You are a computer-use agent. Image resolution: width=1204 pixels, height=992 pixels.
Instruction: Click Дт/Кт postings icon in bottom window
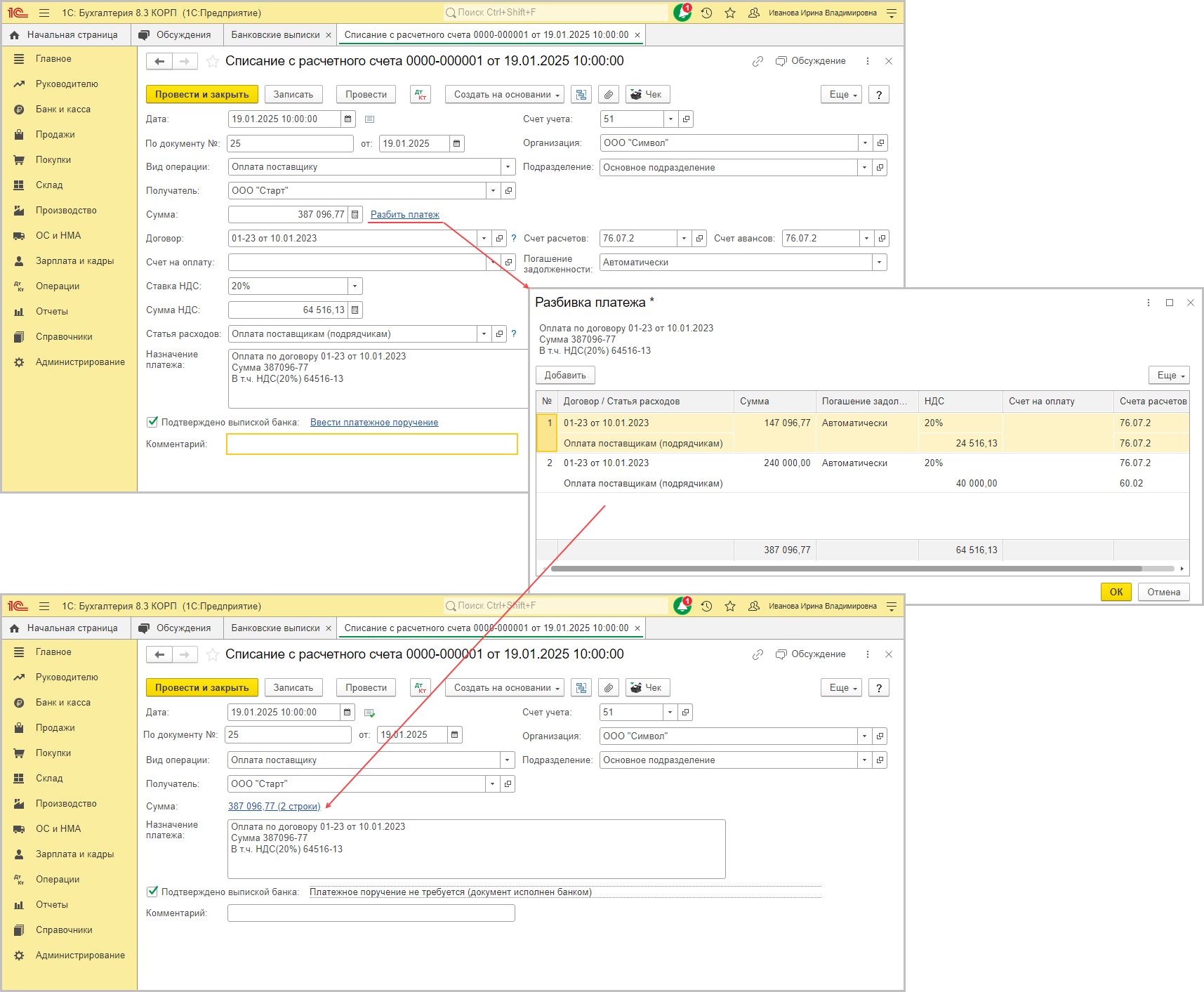[420, 688]
